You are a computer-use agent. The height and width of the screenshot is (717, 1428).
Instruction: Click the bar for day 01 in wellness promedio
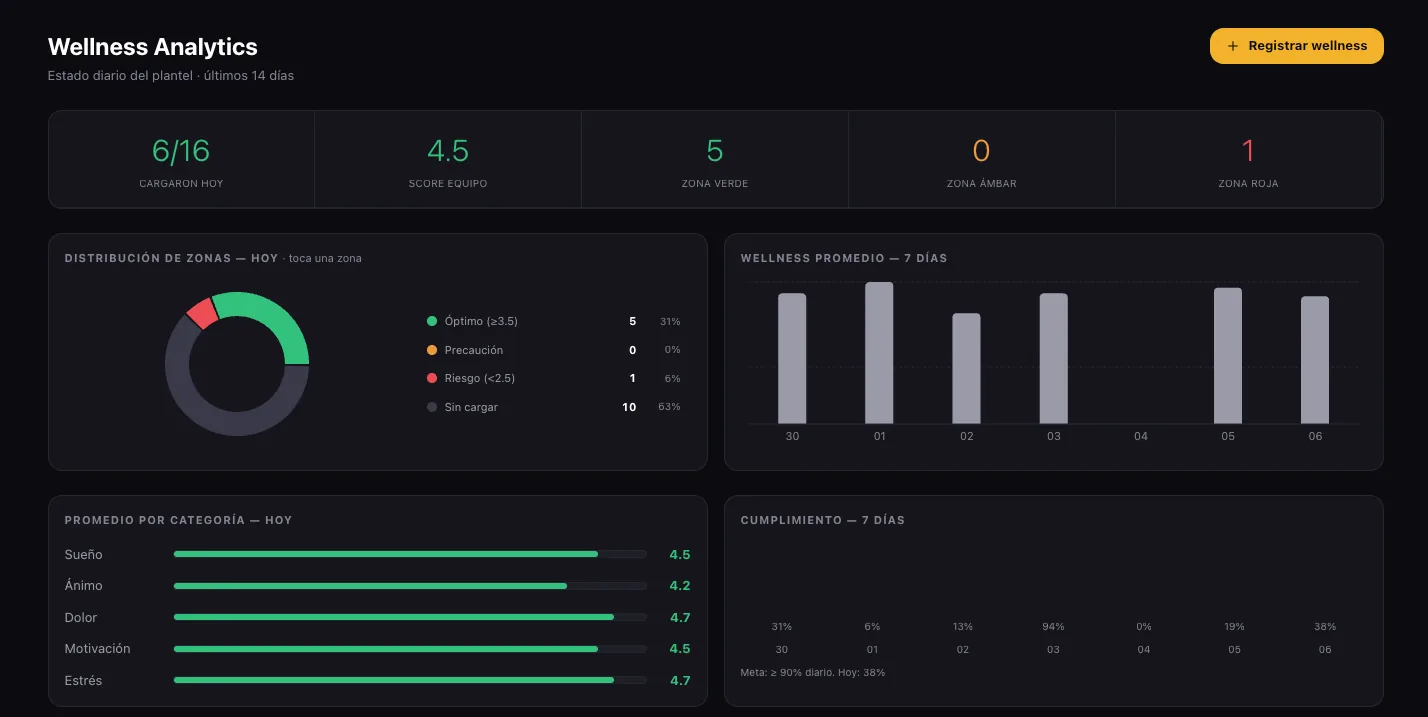[879, 353]
